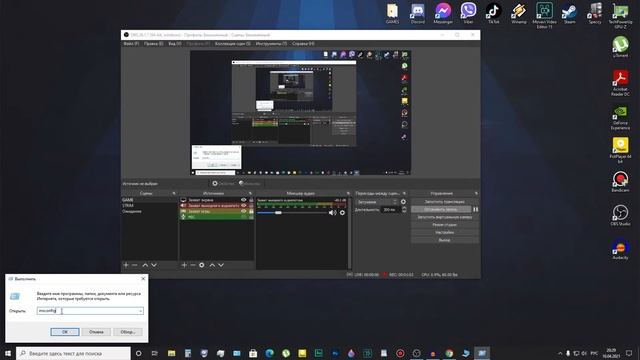
Task: Select the GAME scene in Scenes list
Action: point(149,200)
